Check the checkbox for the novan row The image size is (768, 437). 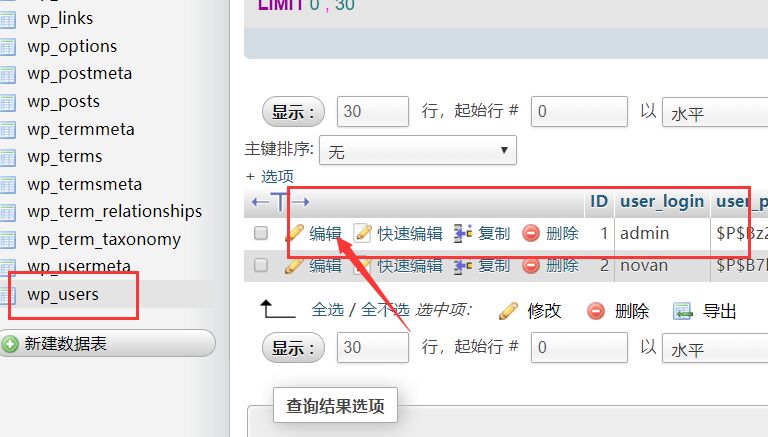pos(261,266)
